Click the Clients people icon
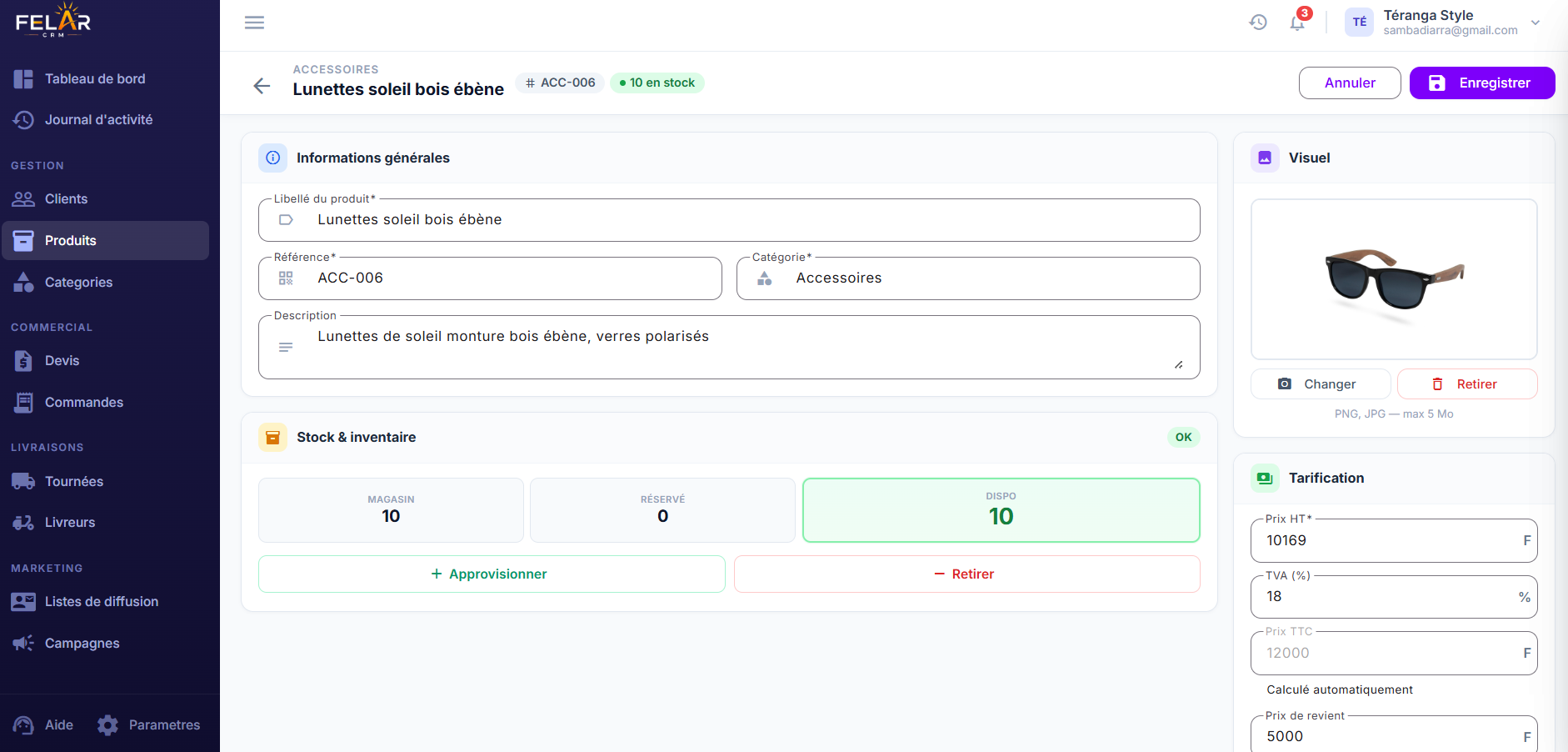Screen dimensions: 1568x752 23,199
